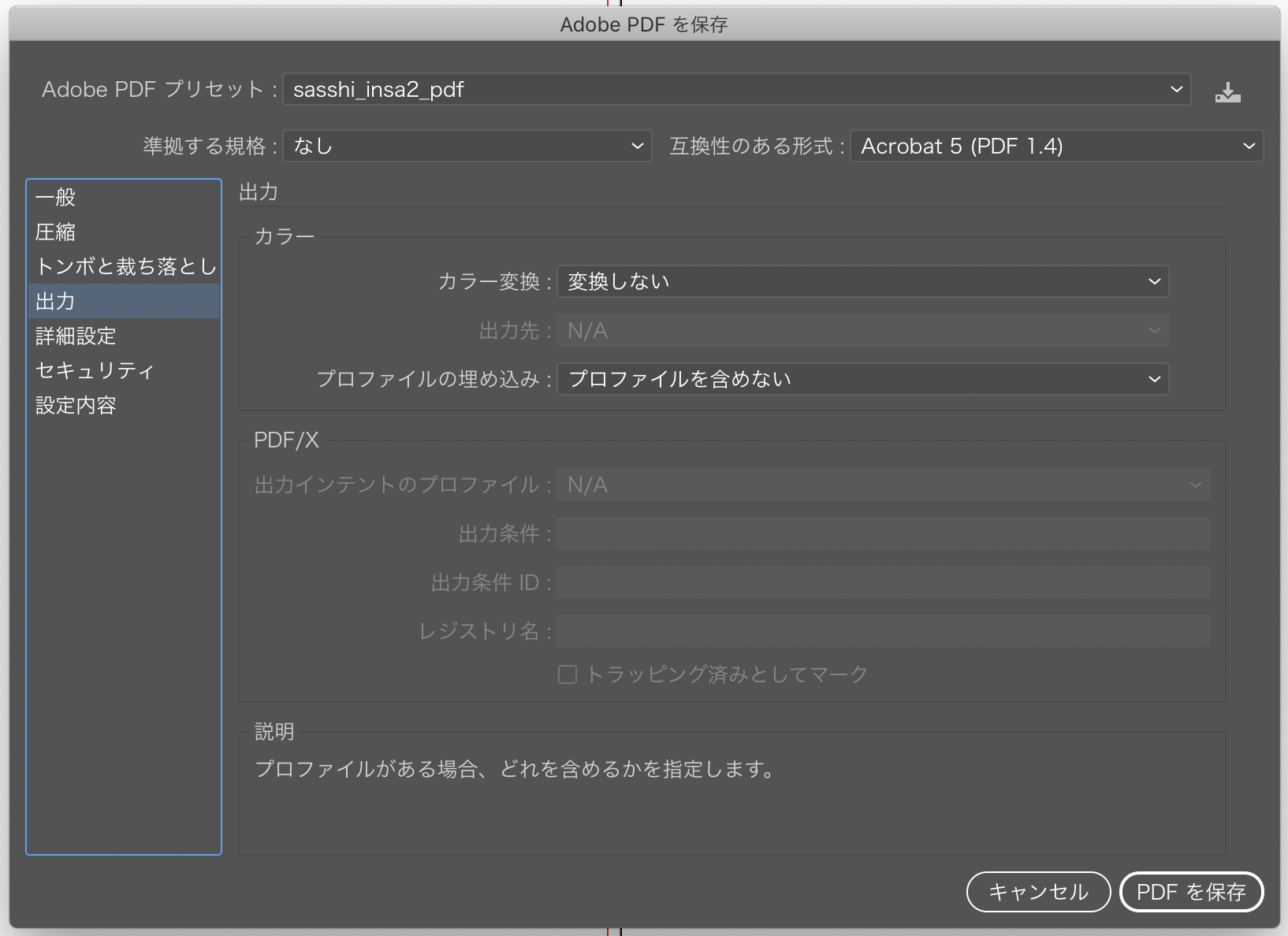Viewport: 1288px width, 936px height.
Task: Click the 出力条件 ID input field
Action: point(883,582)
